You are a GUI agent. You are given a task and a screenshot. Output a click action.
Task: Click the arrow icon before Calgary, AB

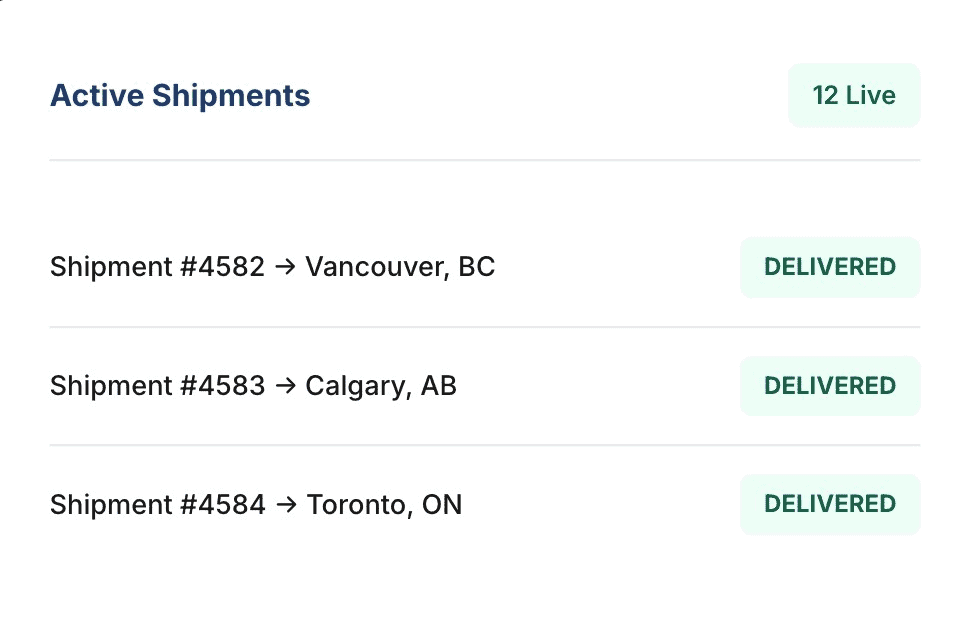click(x=285, y=387)
